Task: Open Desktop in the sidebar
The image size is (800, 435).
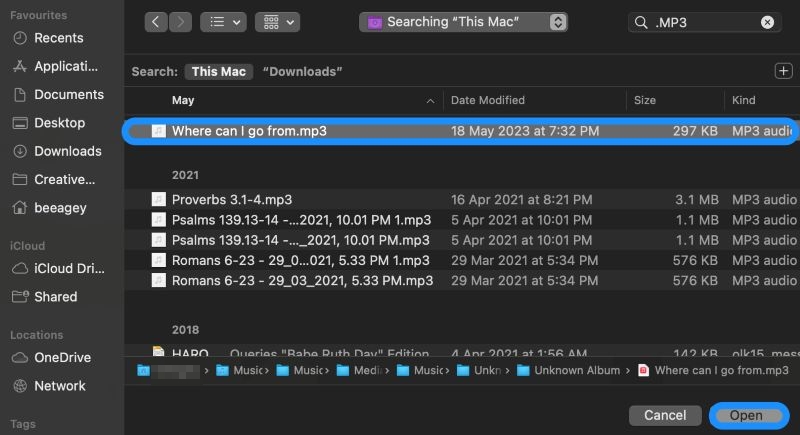Action: tap(59, 123)
